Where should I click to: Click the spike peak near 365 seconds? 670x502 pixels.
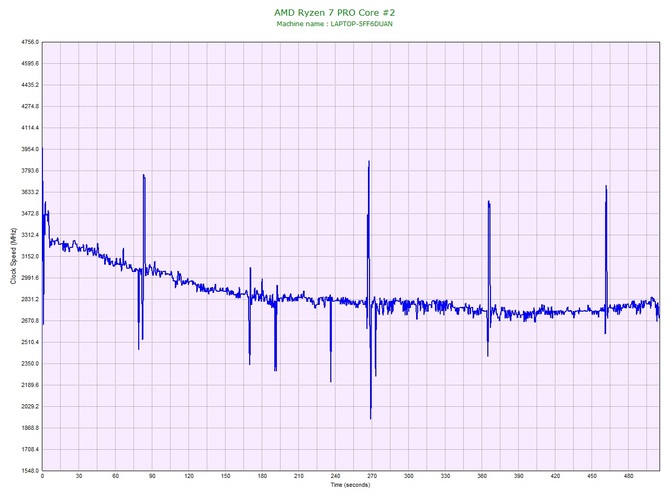coord(488,201)
